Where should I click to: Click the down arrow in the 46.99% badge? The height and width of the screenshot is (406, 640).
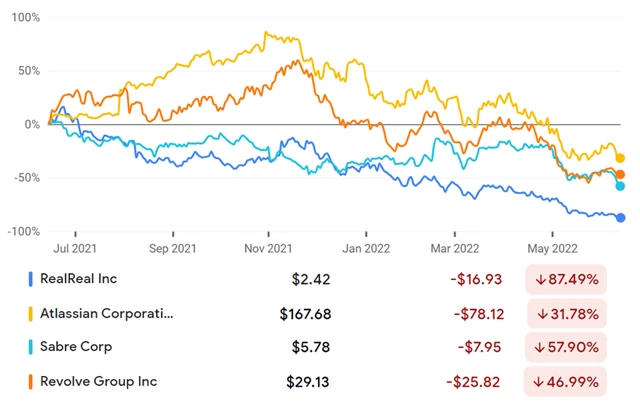[x=541, y=382]
